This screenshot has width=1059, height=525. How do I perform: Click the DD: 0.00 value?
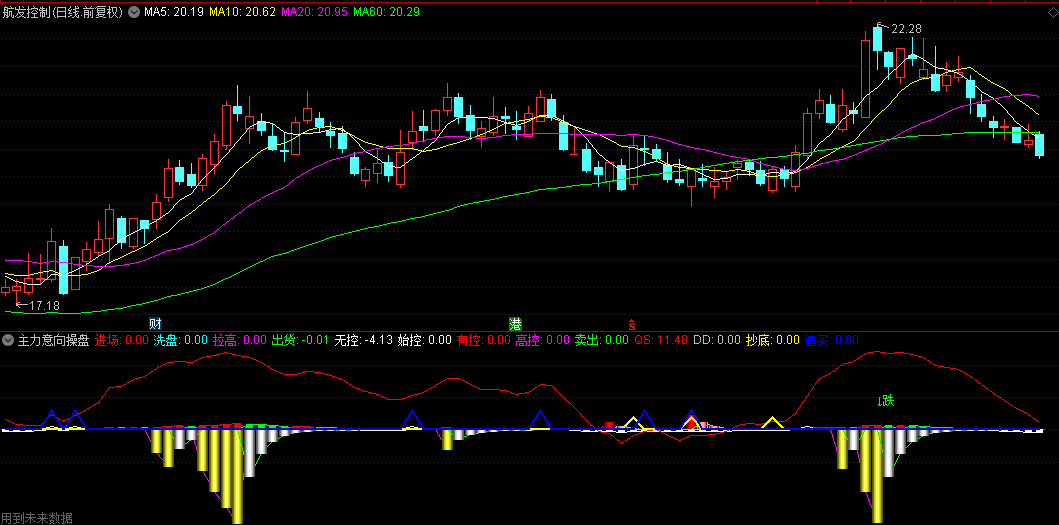(x=717, y=340)
